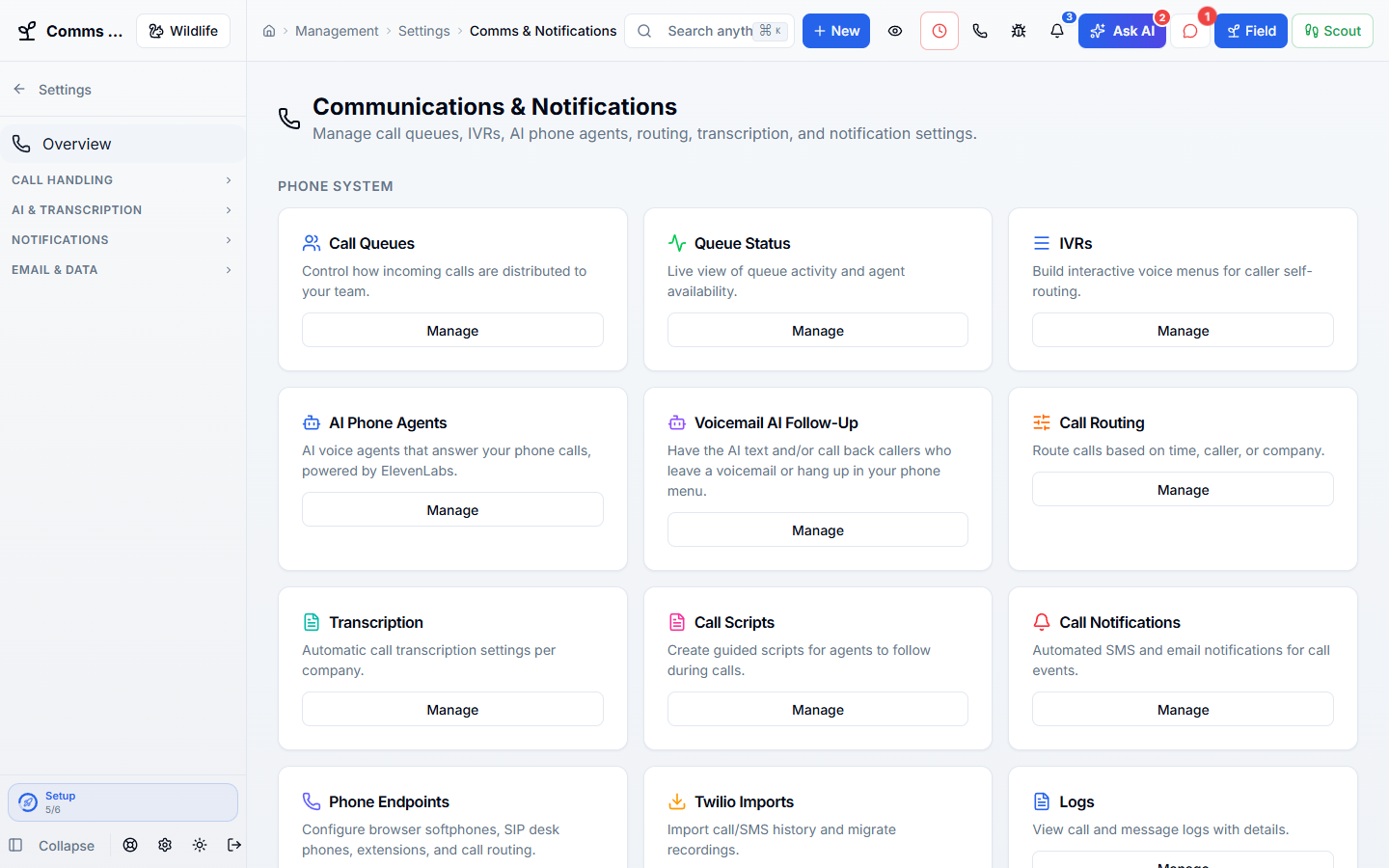Manage AI Phone Agents

[x=452, y=509]
